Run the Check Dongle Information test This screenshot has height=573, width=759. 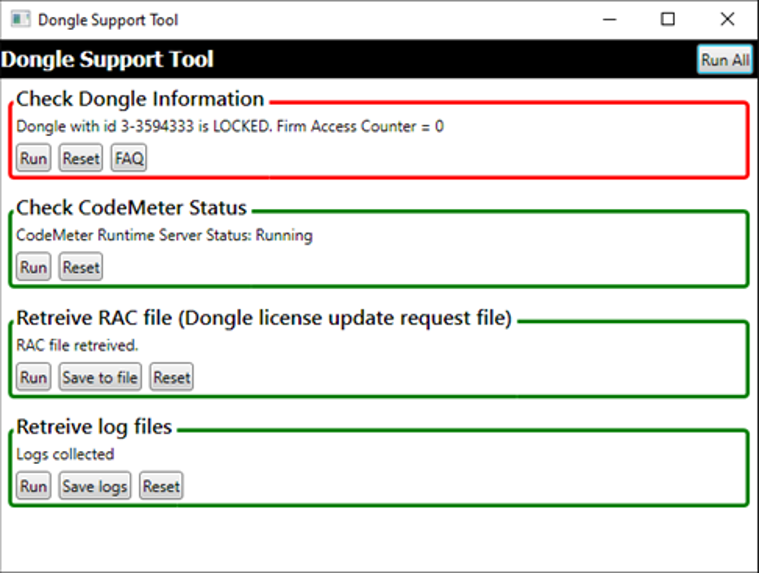[x=33, y=158]
